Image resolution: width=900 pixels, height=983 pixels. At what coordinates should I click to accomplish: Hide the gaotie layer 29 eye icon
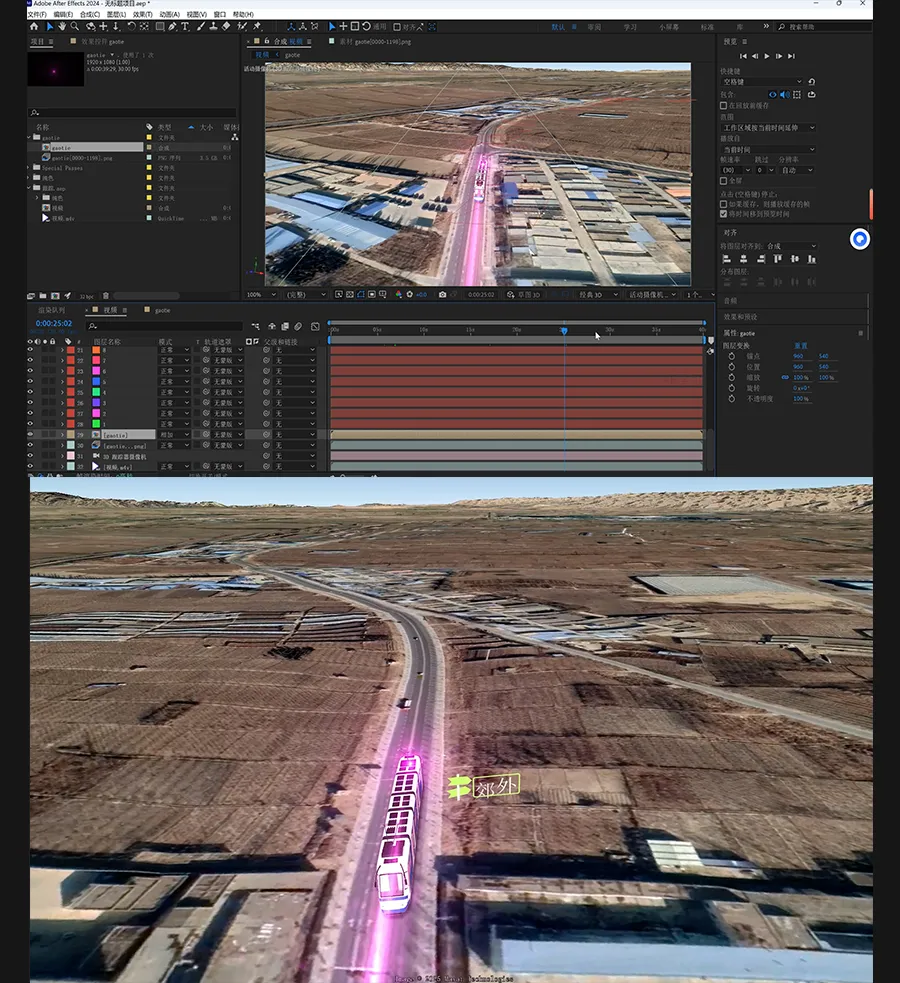(30, 434)
